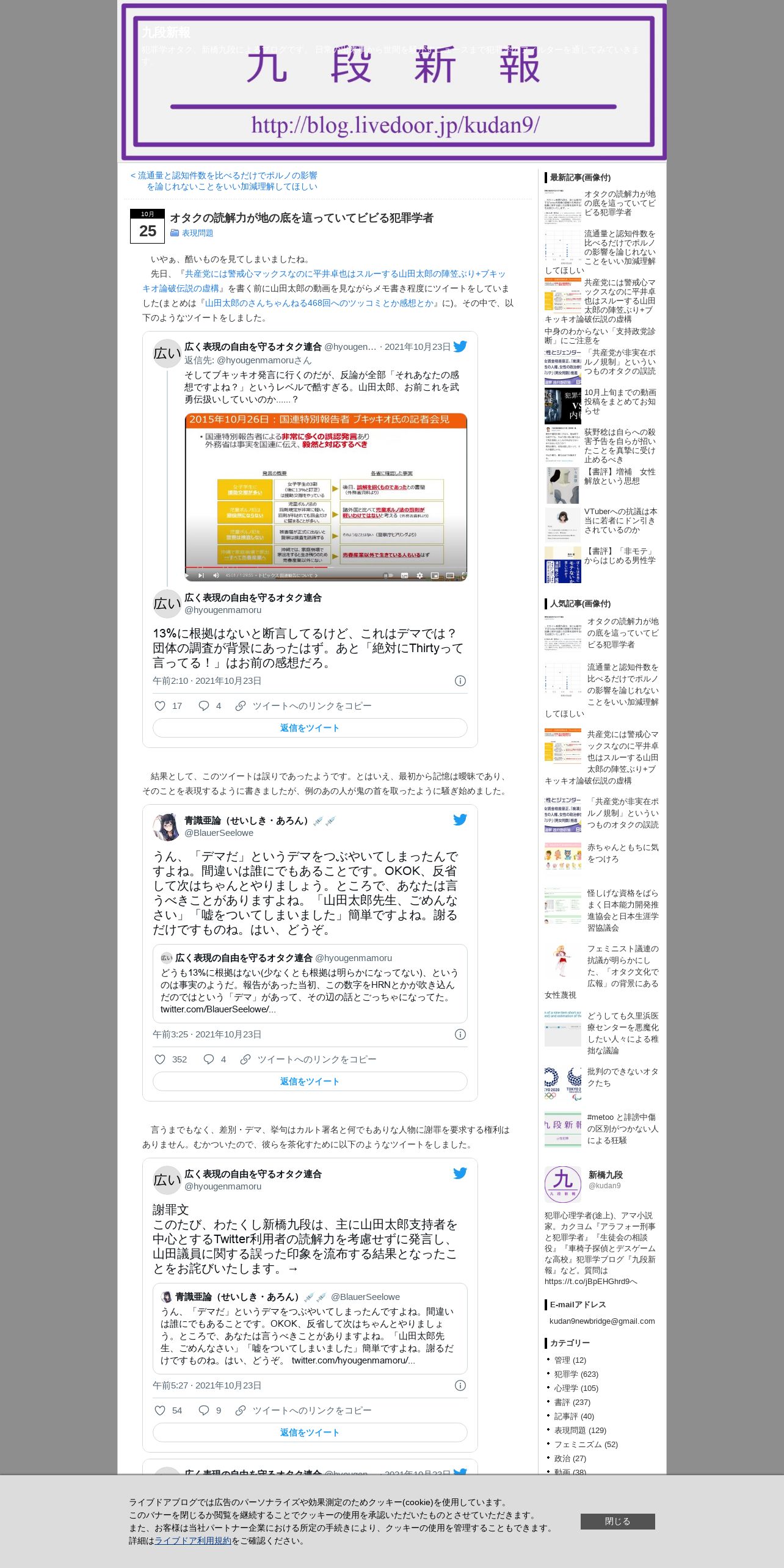
Task: Click 返信をツイート under the 午前3:25 tweet
Action: click(x=310, y=1081)
